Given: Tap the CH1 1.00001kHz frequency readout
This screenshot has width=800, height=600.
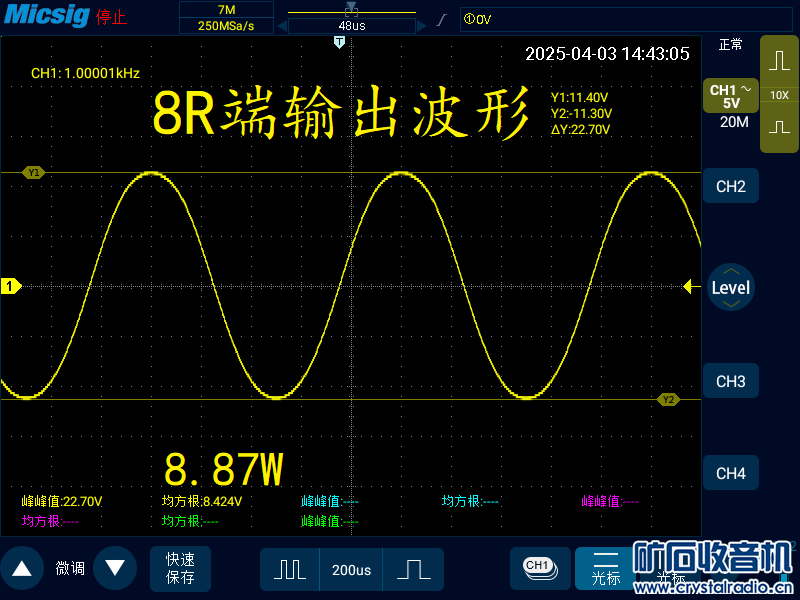Looking at the screenshot, I should (85, 73).
